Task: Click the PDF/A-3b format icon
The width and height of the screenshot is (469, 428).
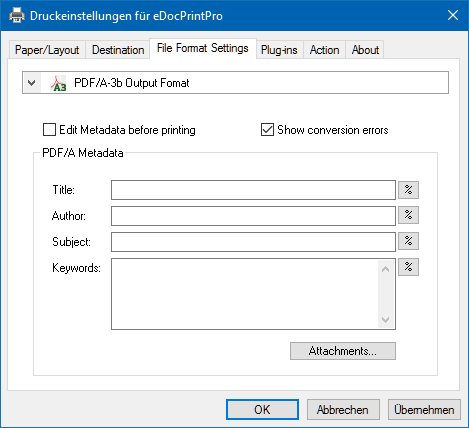Action: [58, 83]
